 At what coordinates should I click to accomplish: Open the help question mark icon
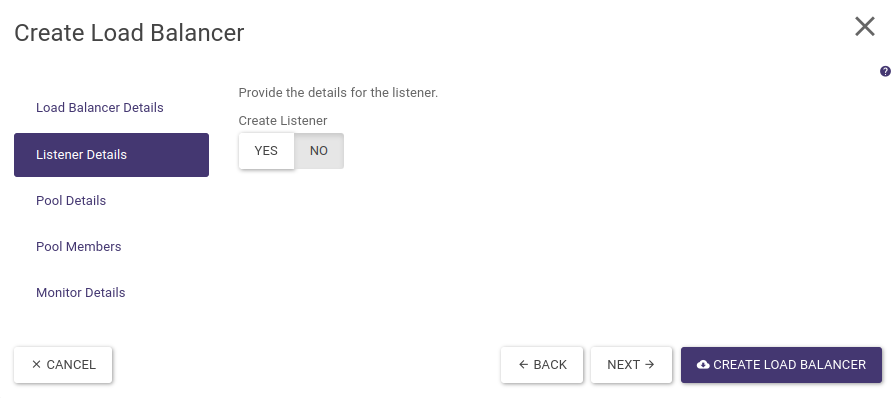pyautogui.click(x=885, y=71)
